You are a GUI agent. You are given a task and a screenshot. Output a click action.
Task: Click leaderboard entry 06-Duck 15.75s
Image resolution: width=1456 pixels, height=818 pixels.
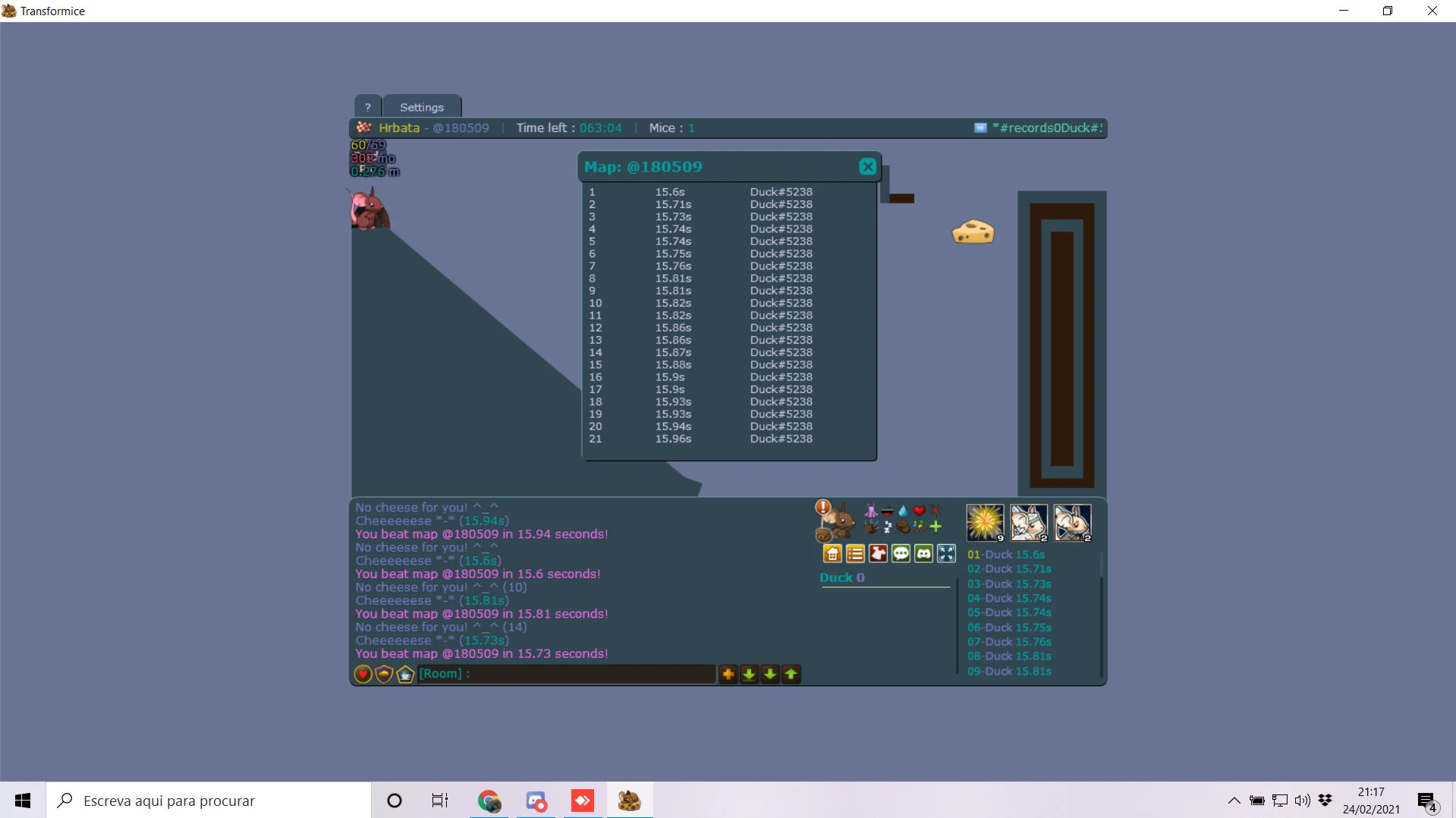click(1009, 628)
